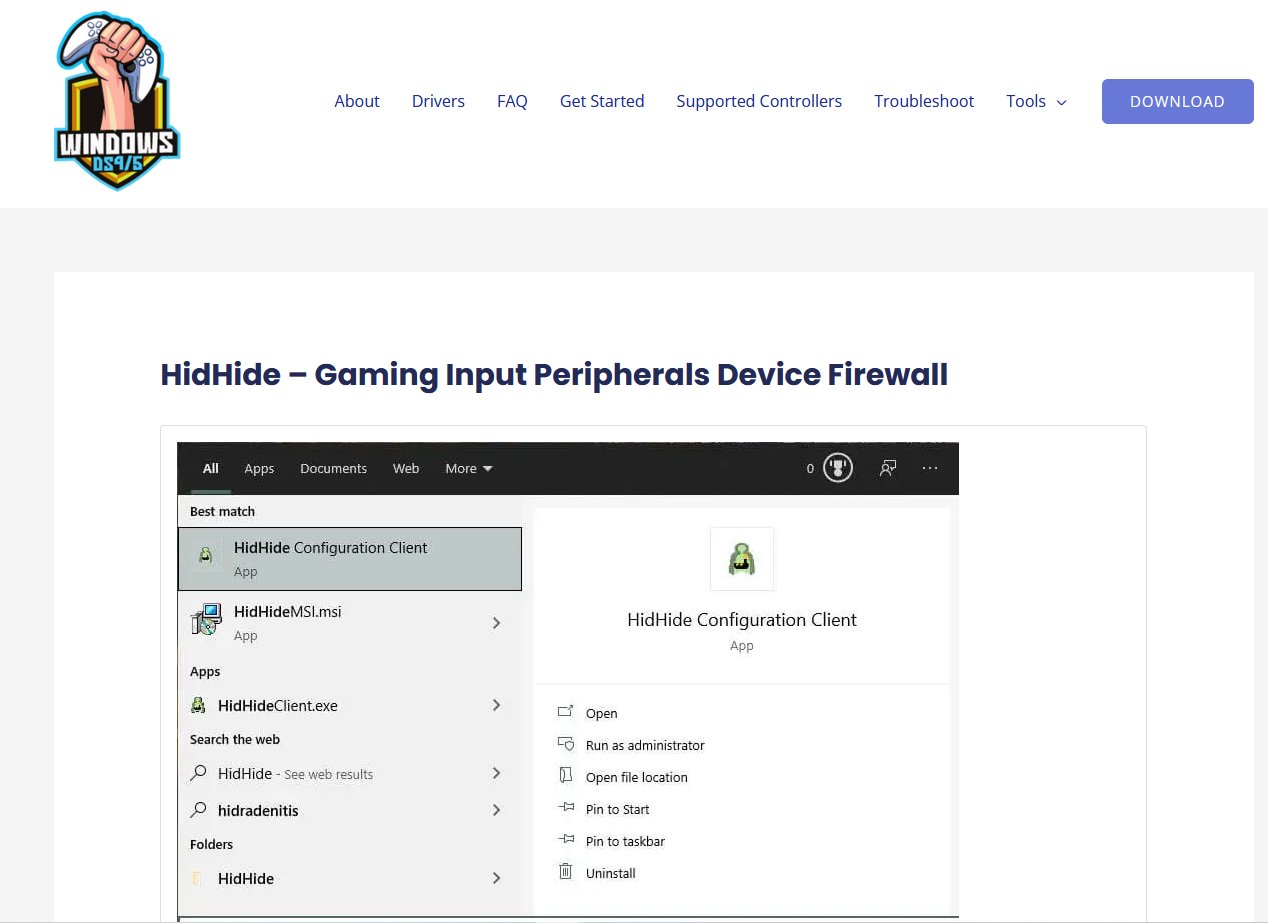The width and height of the screenshot is (1268, 923).
Task: Open the About page
Action: [x=357, y=101]
